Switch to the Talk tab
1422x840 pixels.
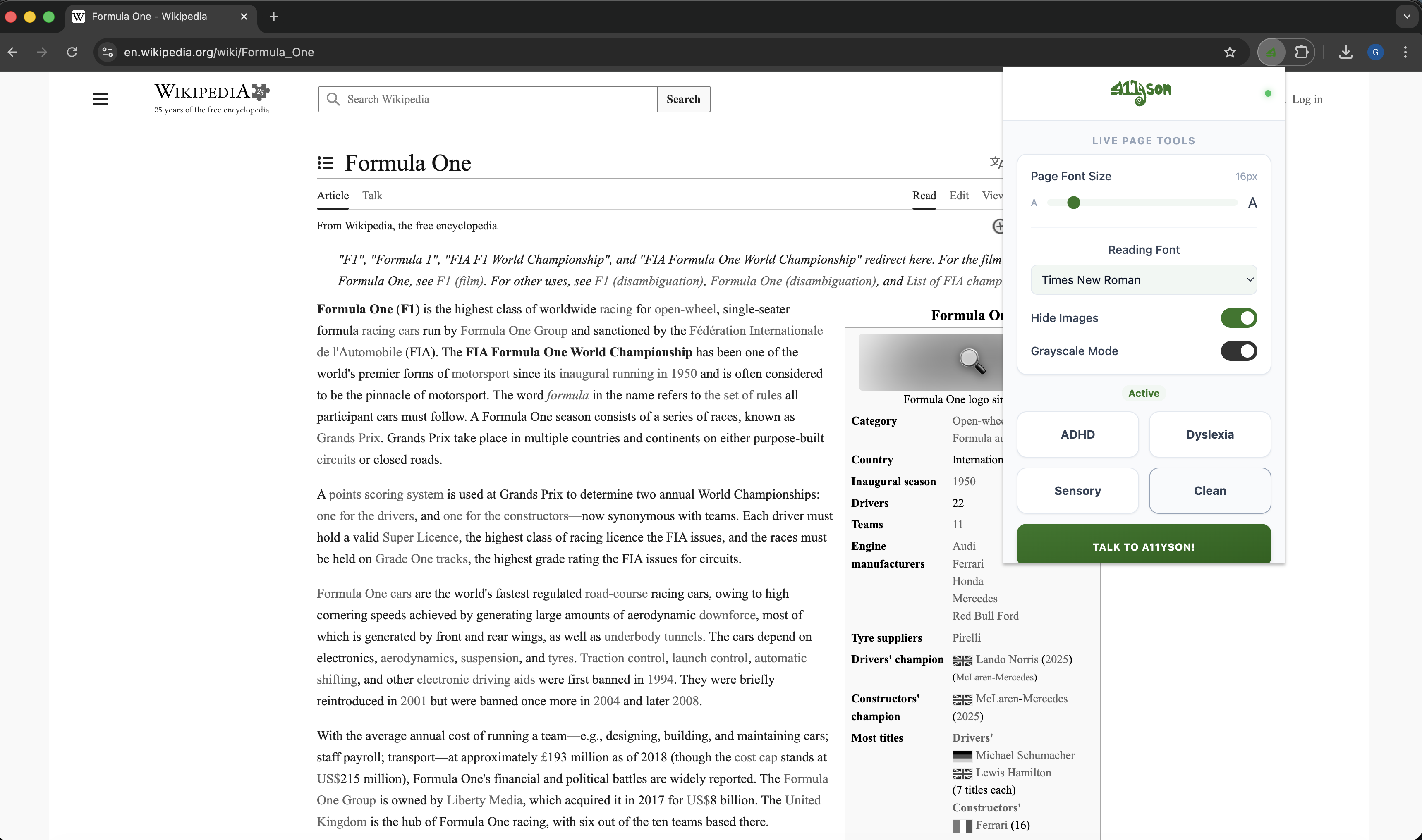pyautogui.click(x=372, y=195)
